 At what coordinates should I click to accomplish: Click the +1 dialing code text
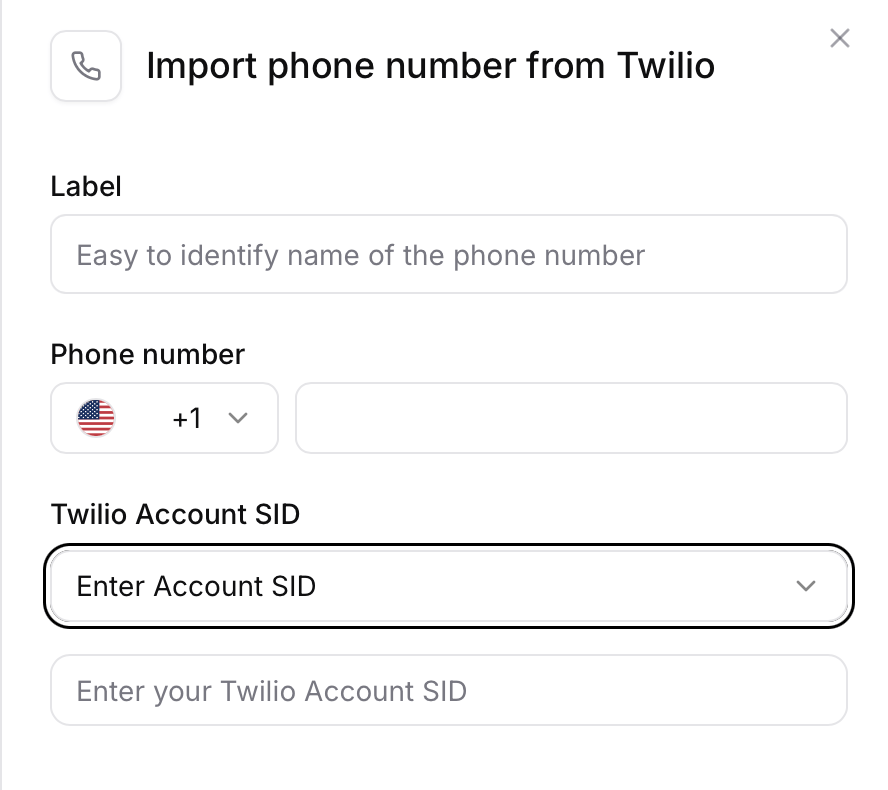(187, 418)
